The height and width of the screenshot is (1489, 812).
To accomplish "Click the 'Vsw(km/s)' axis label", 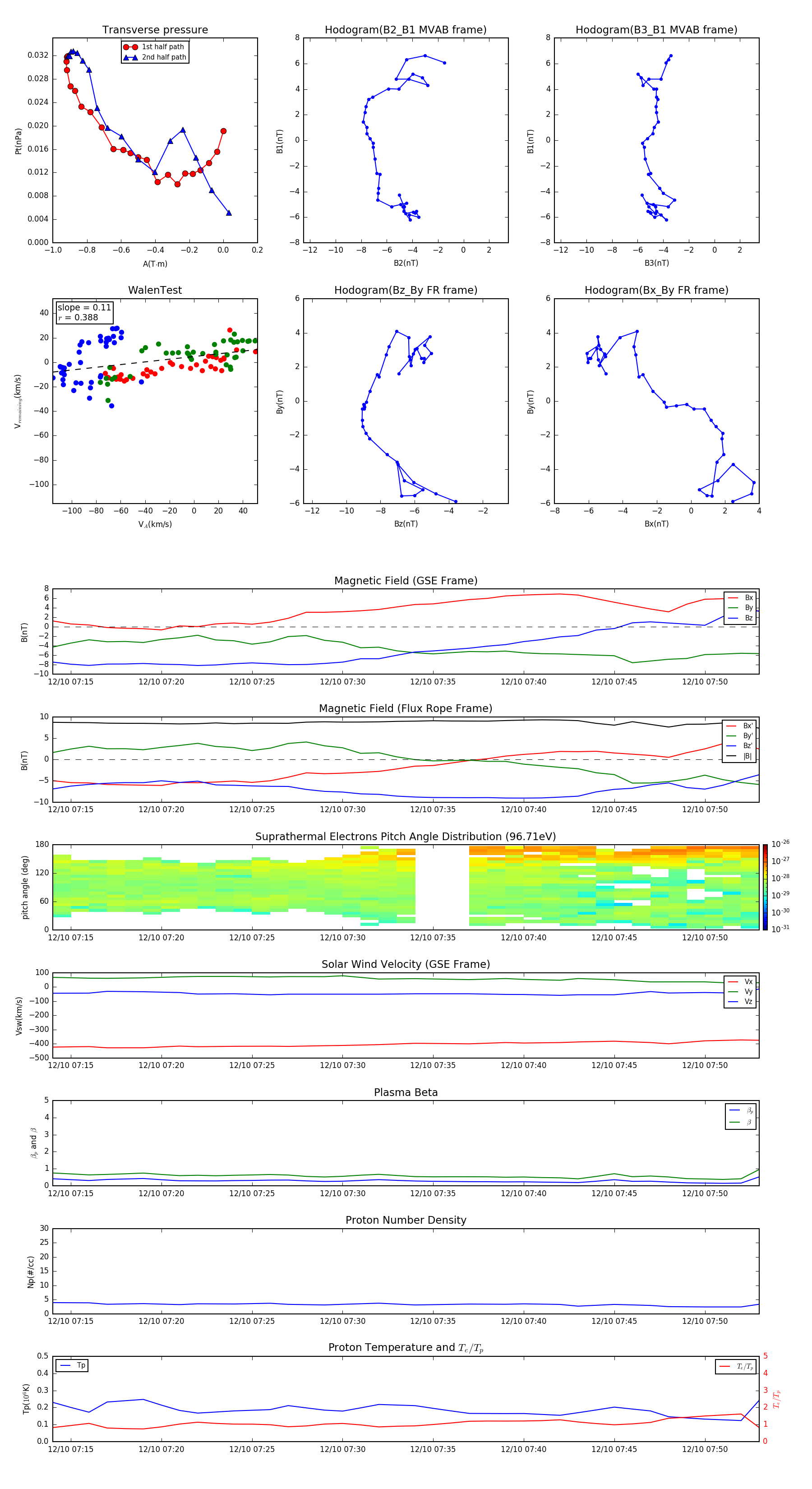I will click(18, 1016).
